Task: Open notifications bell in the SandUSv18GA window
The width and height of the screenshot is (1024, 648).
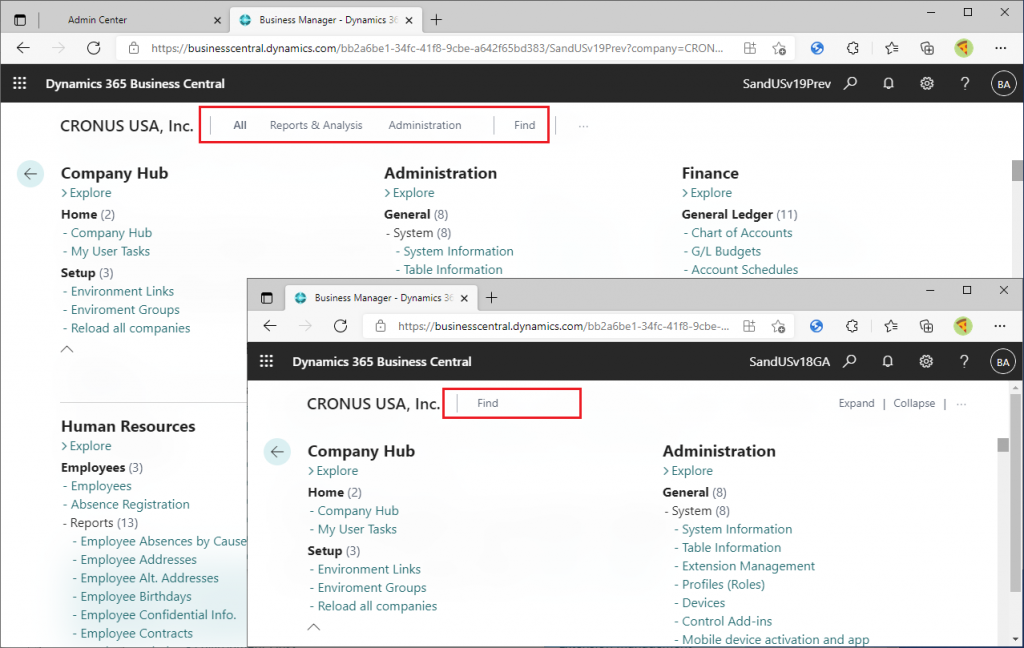Action: (x=888, y=361)
